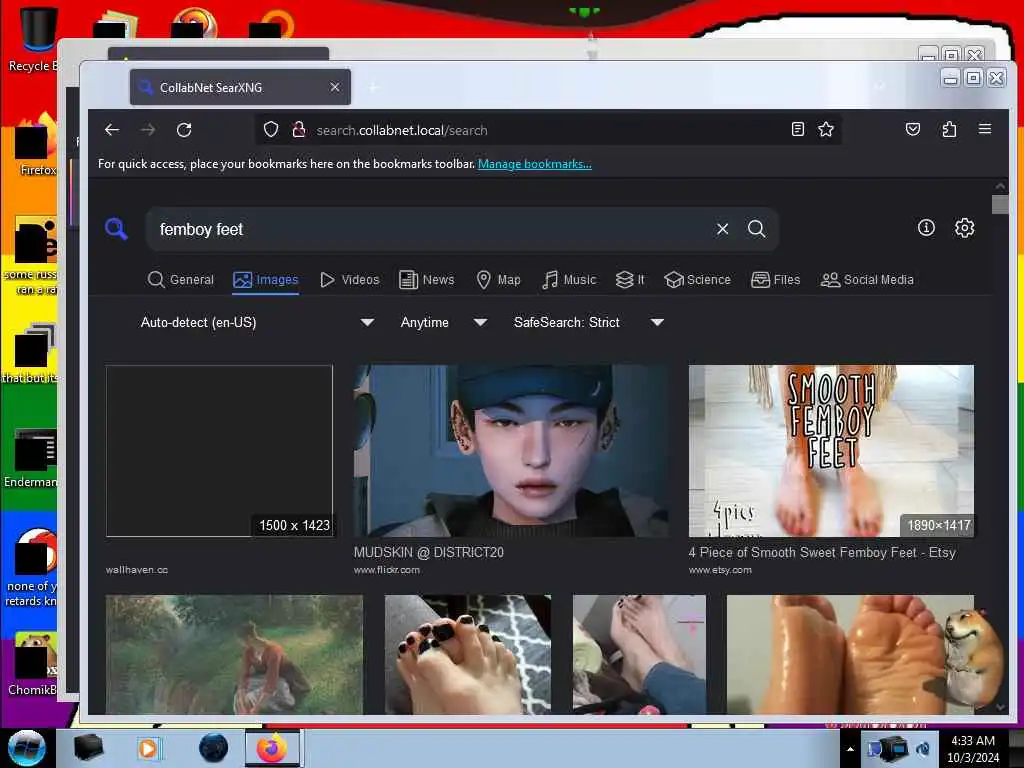
Task: Close the CollabNet SearXNG tab
Action: coord(335,87)
